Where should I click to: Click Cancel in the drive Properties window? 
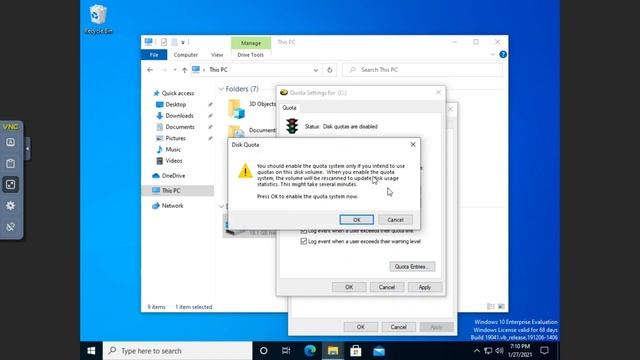(398, 327)
